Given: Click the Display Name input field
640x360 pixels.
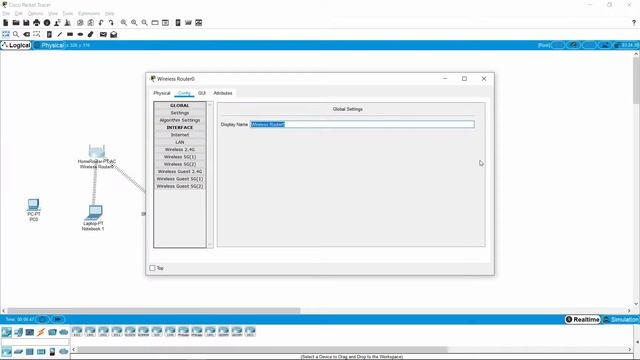Looking at the screenshot, I should tap(362, 124).
